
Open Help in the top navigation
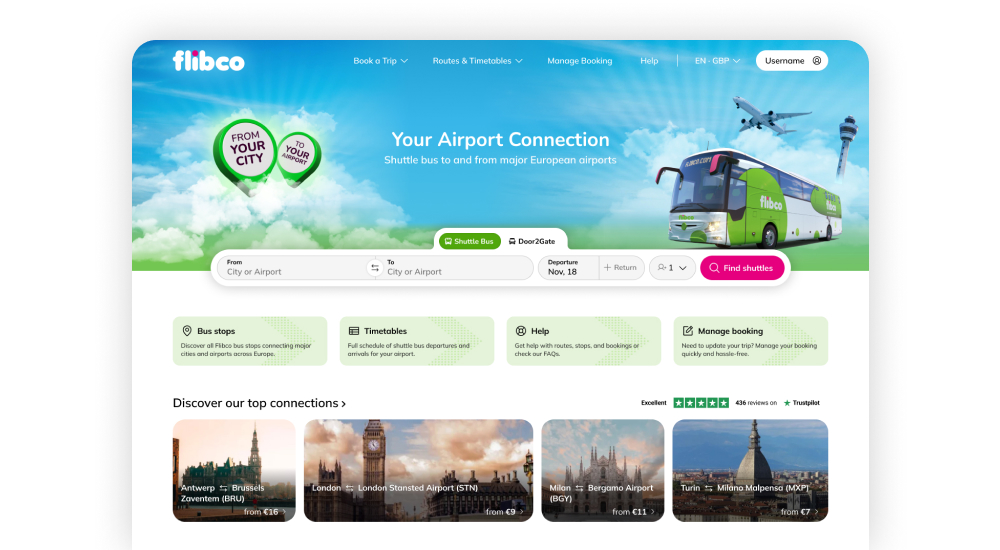coord(649,61)
